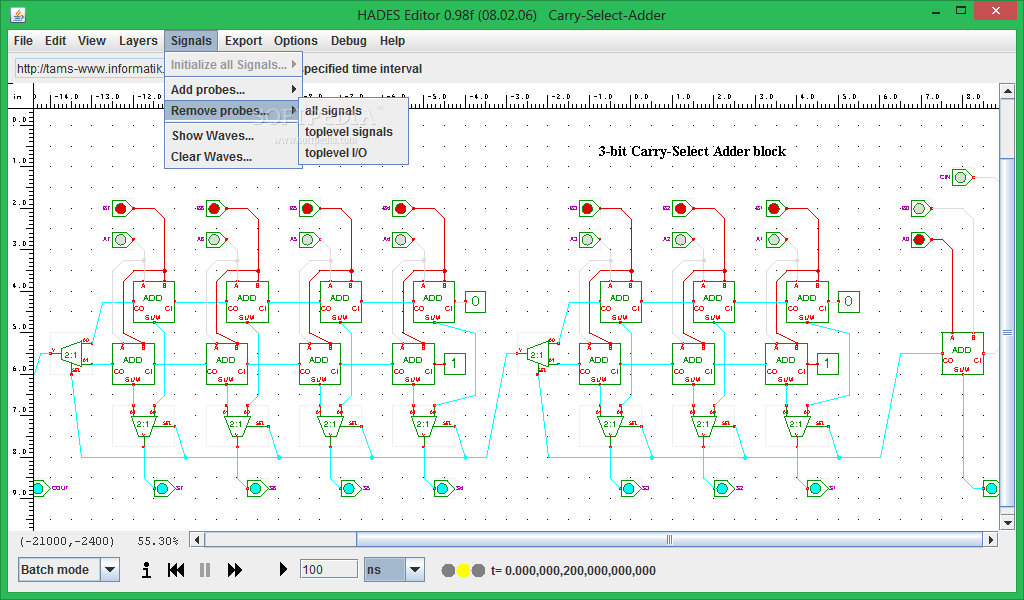The image size is (1024, 600).
Task: Fast-forward the simulation
Action: (x=234, y=570)
